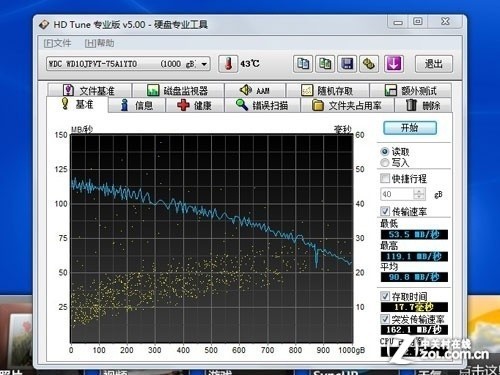Viewport: 500px width, 375px height.
Task: Open options via the yellow tools icon
Action: (369, 63)
